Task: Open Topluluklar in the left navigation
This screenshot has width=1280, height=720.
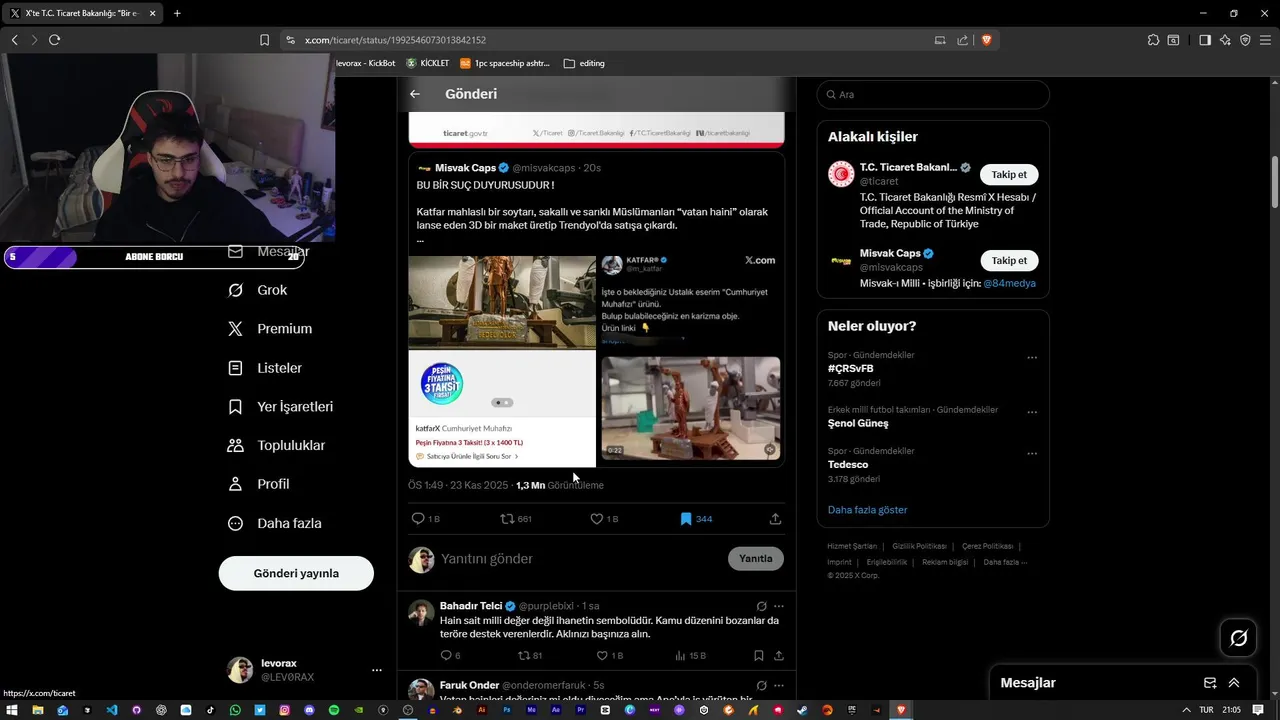Action: pos(276,445)
